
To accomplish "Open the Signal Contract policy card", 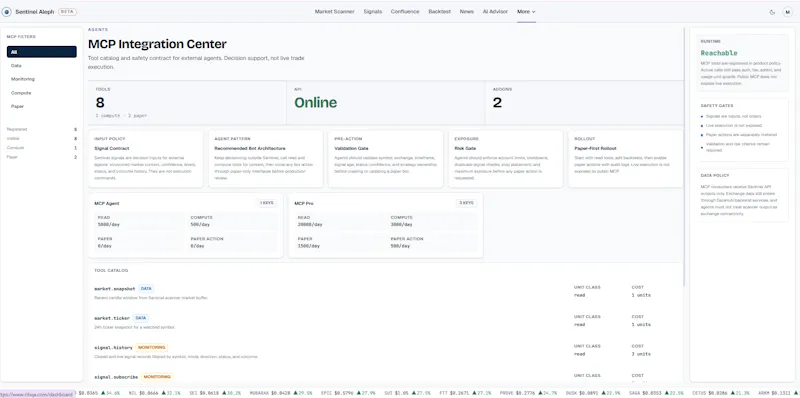I will coord(145,159).
